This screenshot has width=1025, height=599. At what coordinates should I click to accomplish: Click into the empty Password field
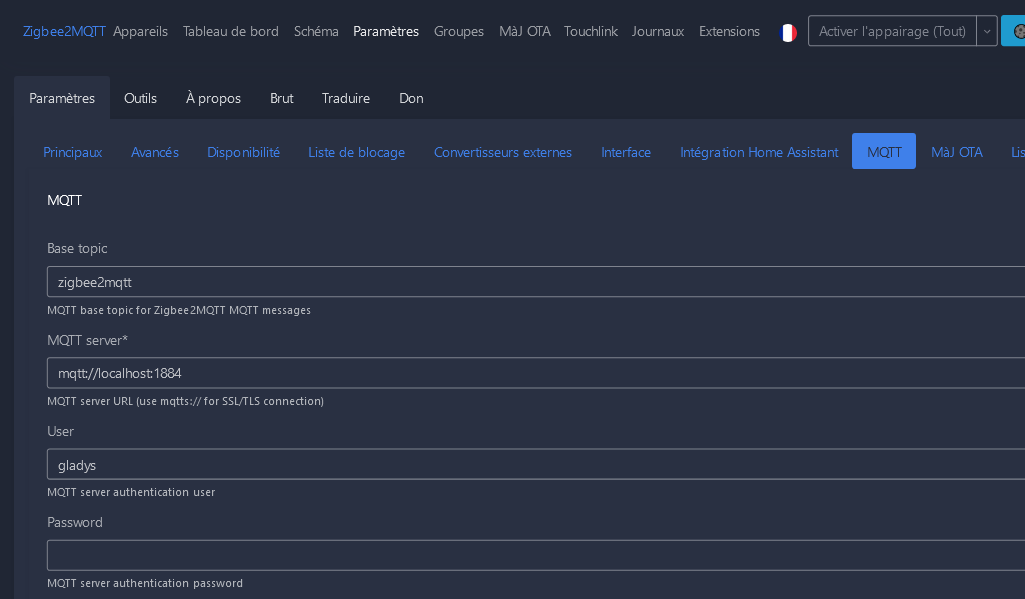pos(535,555)
